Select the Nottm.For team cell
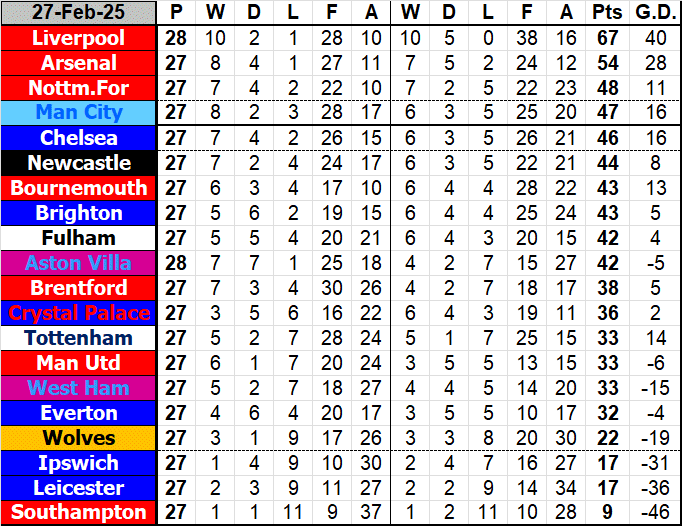682x526 pixels. (x=79, y=88)
